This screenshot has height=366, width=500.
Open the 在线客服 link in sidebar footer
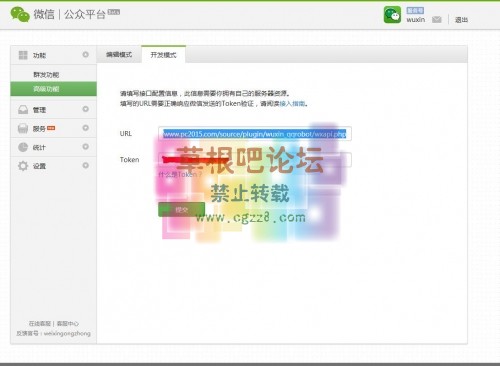pos(40,323)
